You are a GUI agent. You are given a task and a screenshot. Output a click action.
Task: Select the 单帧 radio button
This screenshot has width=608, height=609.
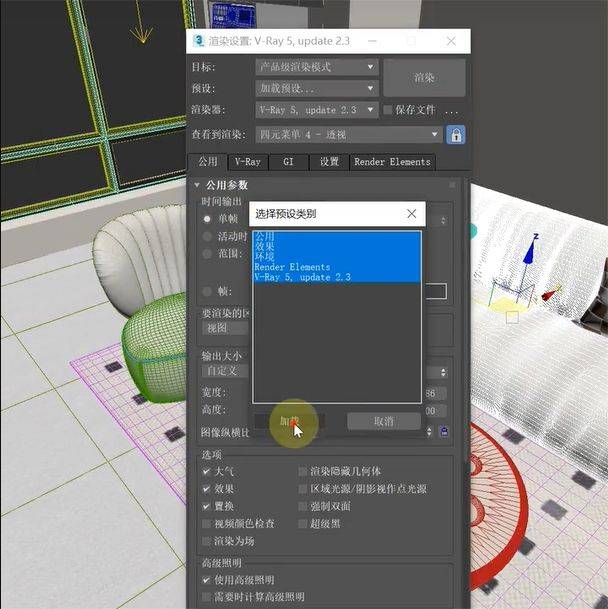click(x=207, y=219)
